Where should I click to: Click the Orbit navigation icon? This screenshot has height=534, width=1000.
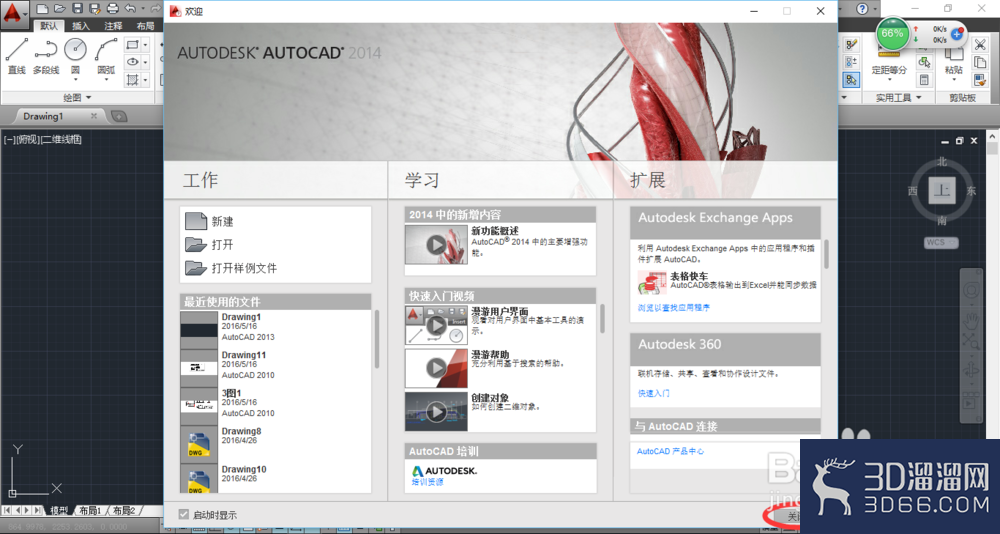[x=972, y=371]
